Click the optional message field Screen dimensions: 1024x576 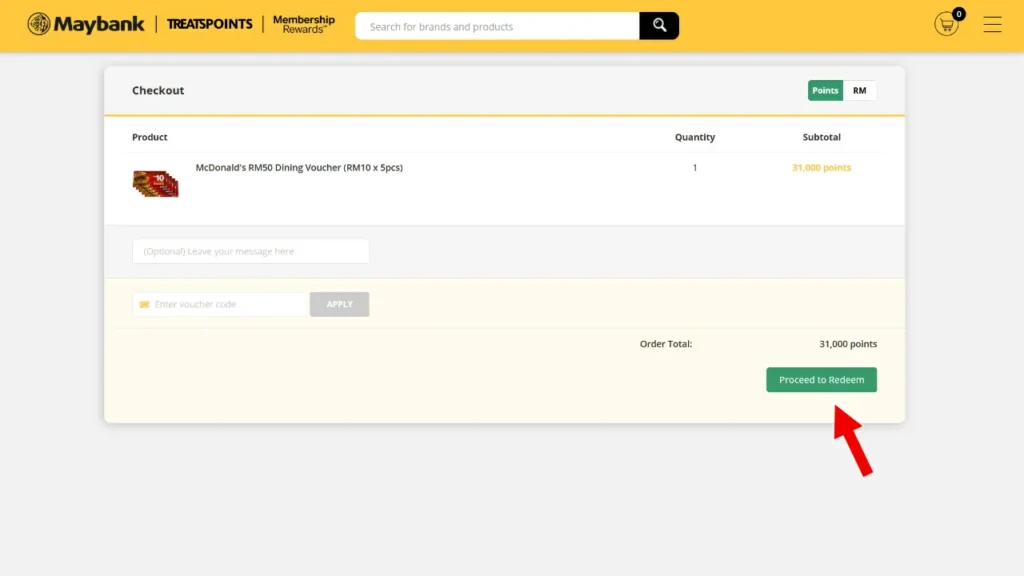point(251,251)
